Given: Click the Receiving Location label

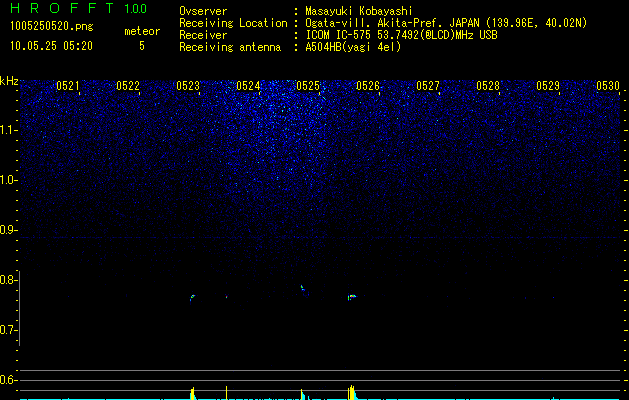Looking at the screenshot, I should click(233, 23).
